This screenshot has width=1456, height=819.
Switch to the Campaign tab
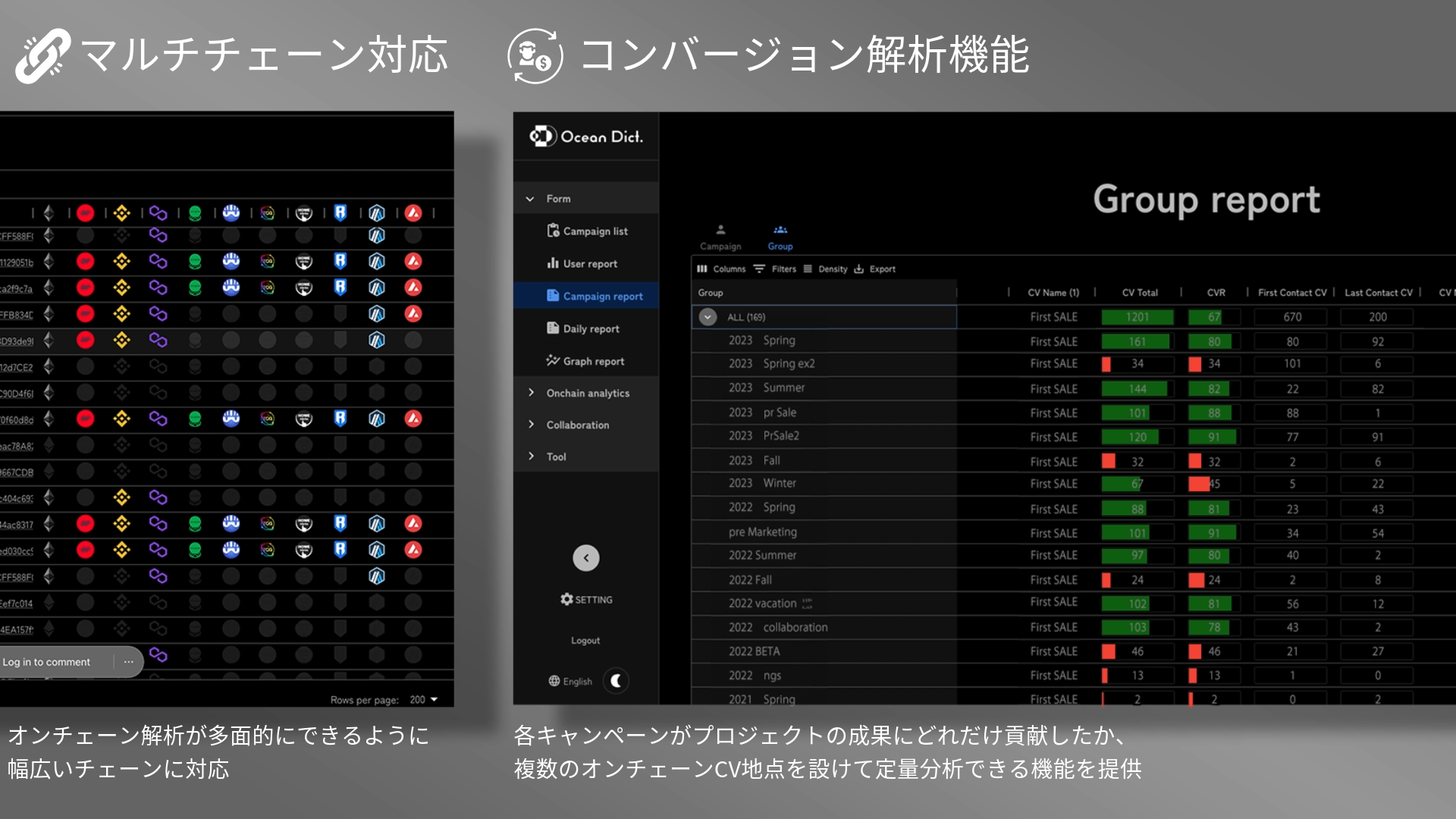click(x=720, y=237)
